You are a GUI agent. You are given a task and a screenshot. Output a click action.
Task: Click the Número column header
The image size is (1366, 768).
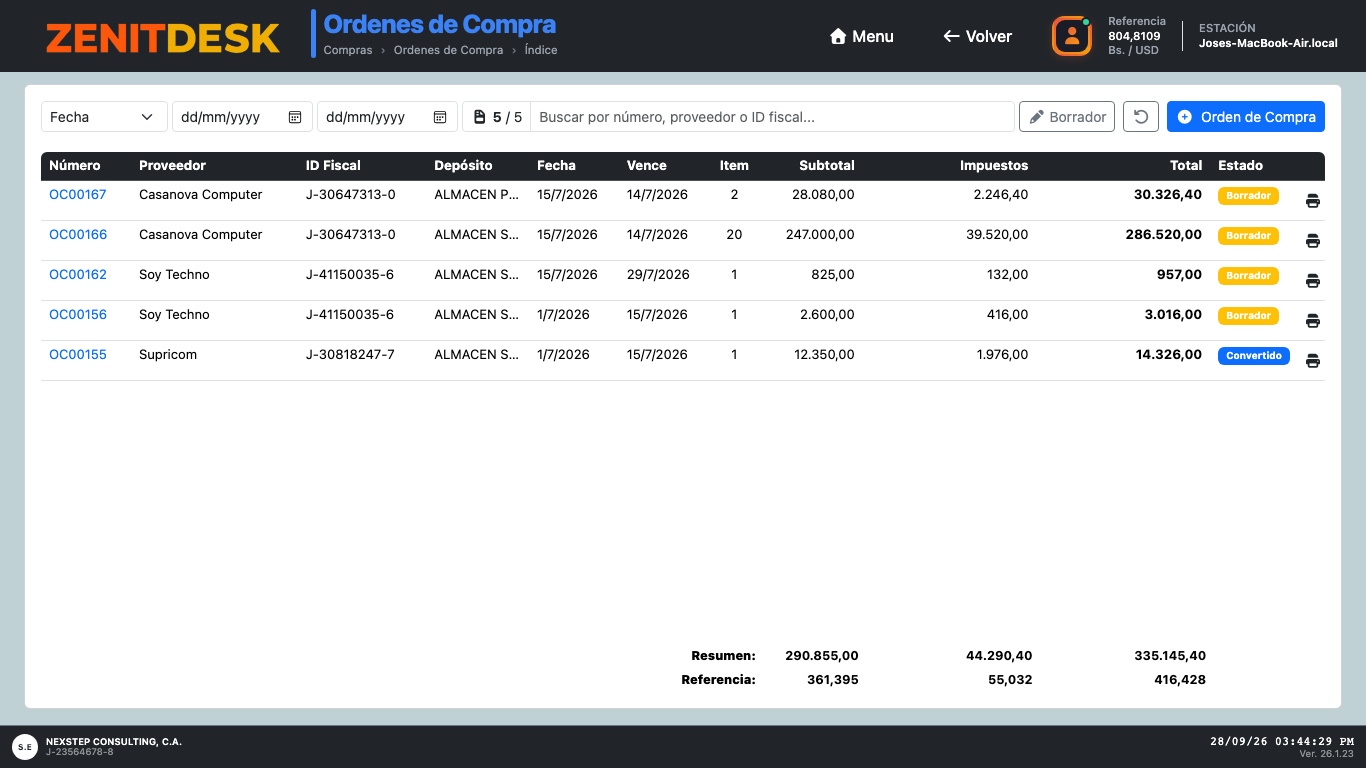pos(75,166)
